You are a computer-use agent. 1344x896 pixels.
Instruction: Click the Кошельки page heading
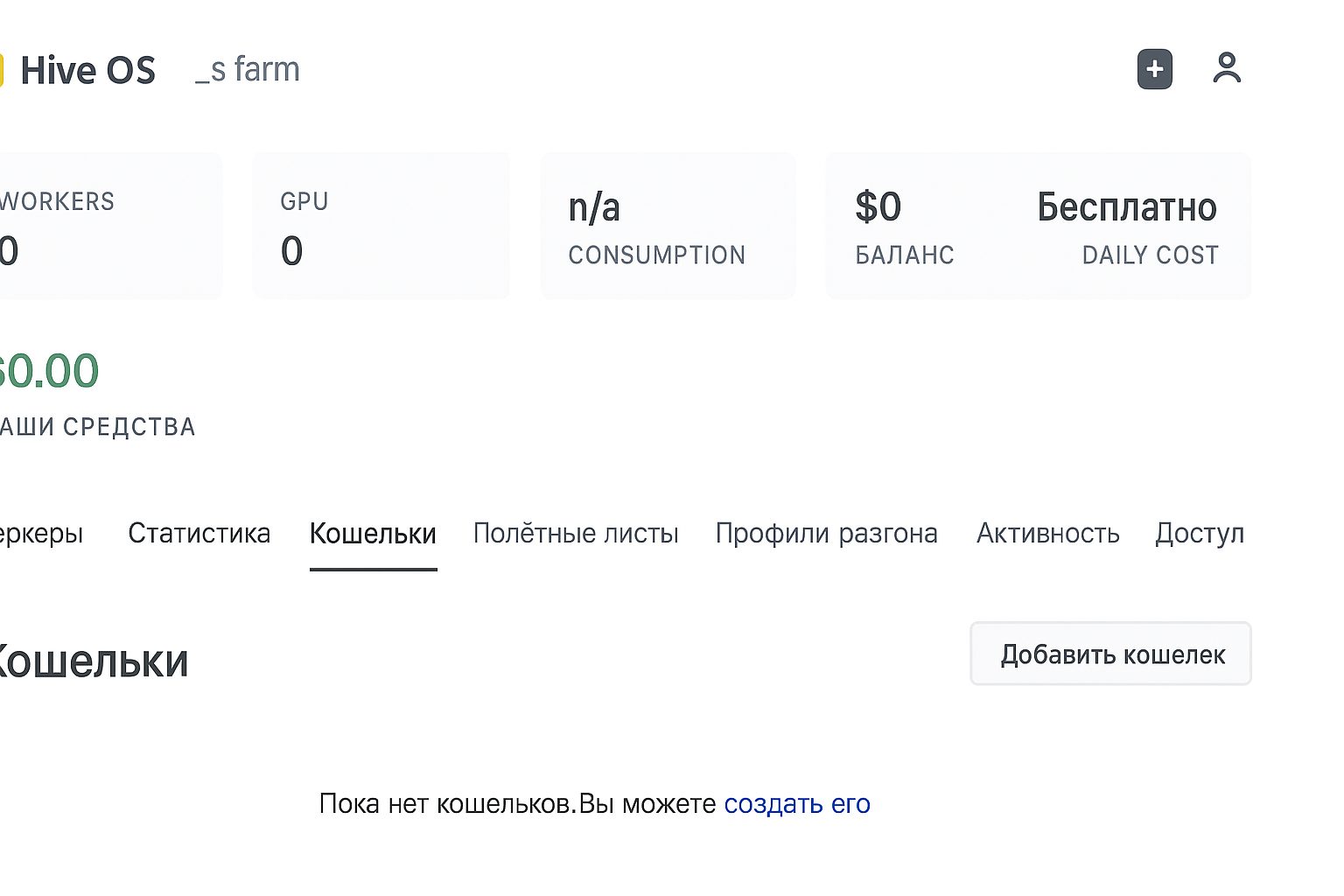[94, 661]
